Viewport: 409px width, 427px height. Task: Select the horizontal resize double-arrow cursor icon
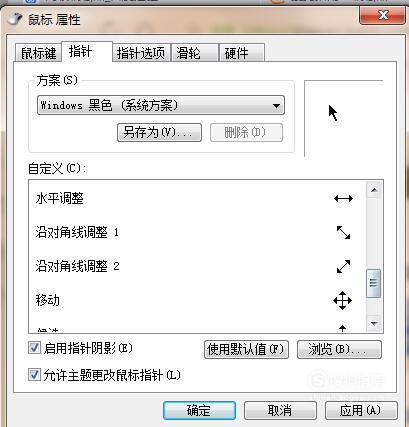coord(343,199)
